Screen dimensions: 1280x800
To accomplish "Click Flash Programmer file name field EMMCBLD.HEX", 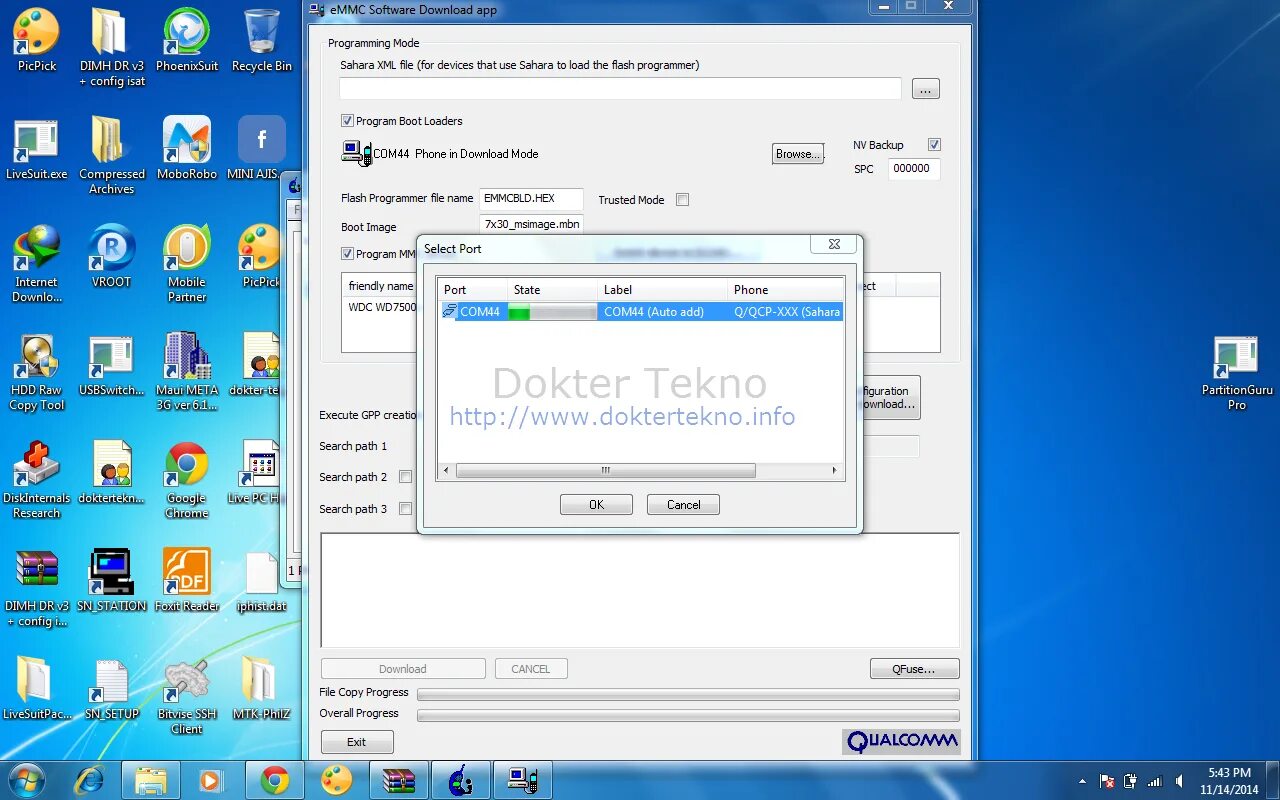I will coord(531,199).
